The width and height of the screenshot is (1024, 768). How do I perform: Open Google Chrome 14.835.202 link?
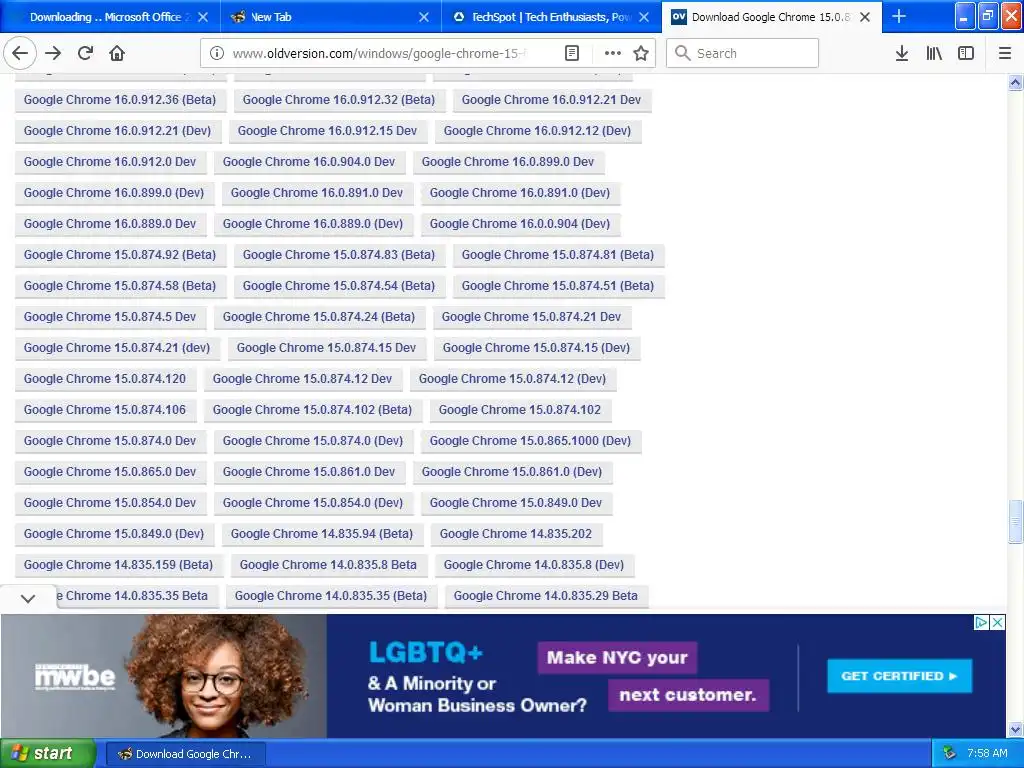coord(516,534)
